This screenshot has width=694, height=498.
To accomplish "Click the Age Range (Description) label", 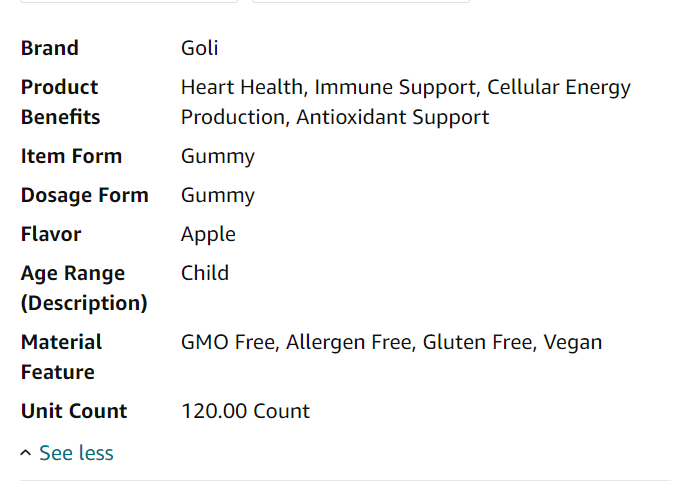I will pos(83,288).
